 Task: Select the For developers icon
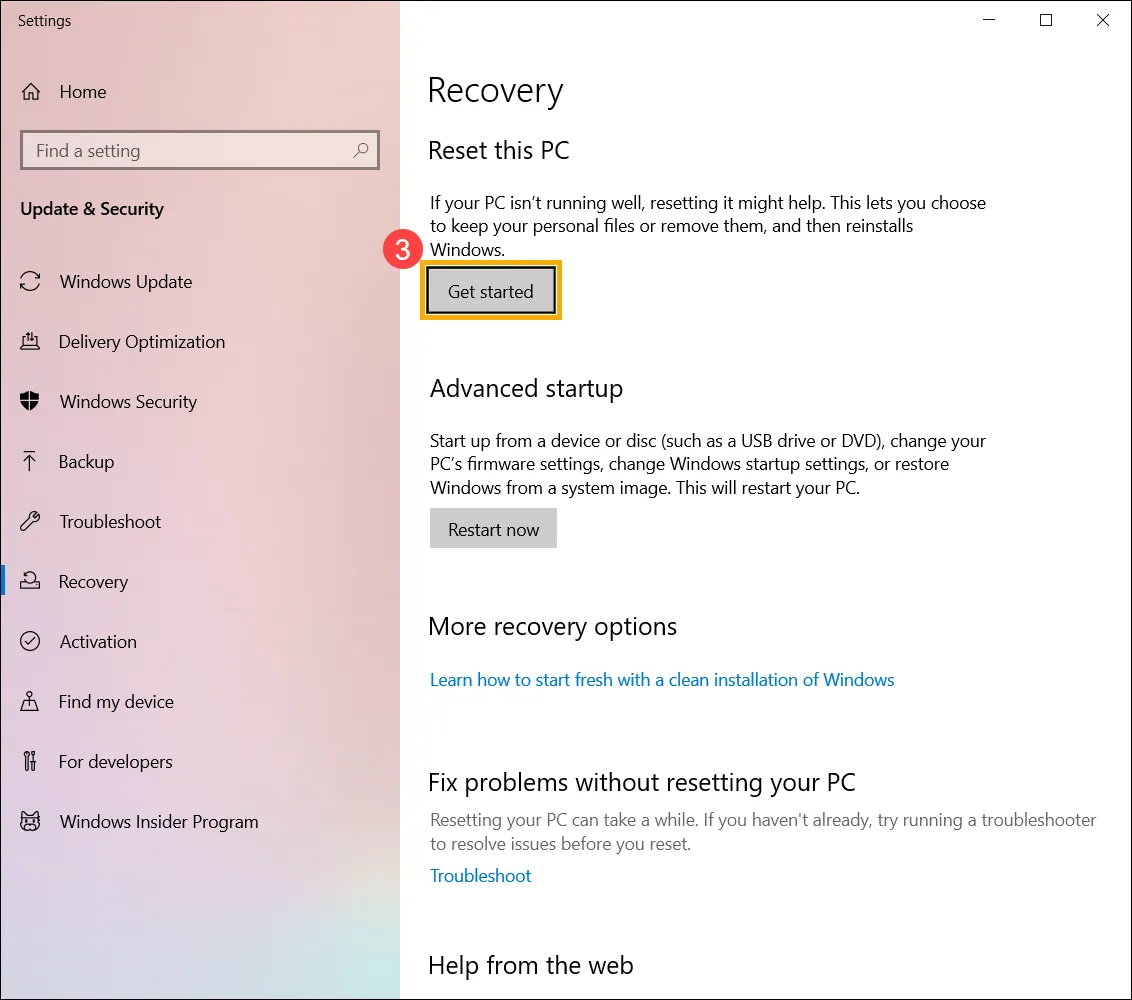[31, 761]
